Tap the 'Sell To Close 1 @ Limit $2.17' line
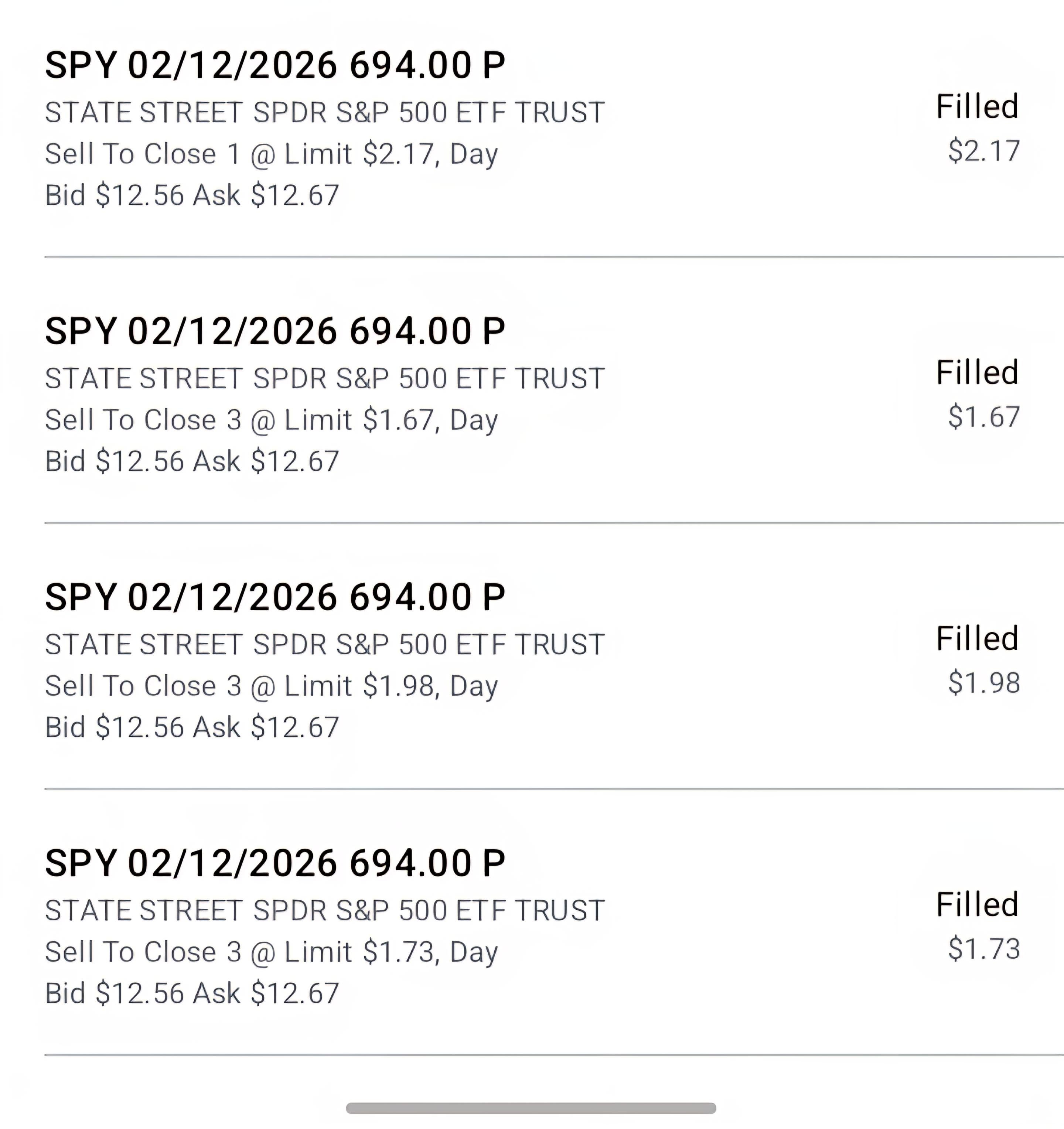The width and height of the screenshot is (1064, 1129). (x=272, y=154)
